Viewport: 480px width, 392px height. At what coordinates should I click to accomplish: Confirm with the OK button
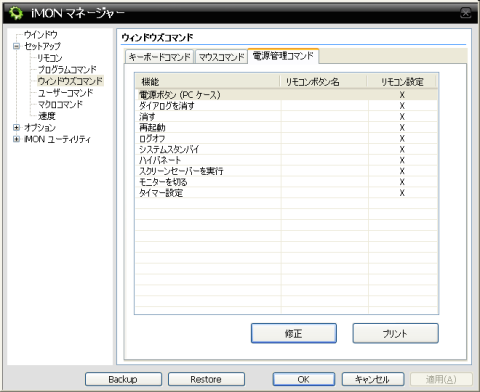point(304,379)
